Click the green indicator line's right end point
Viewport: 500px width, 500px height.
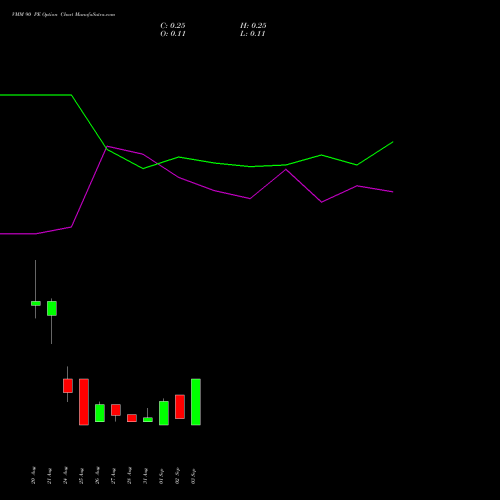393,142
